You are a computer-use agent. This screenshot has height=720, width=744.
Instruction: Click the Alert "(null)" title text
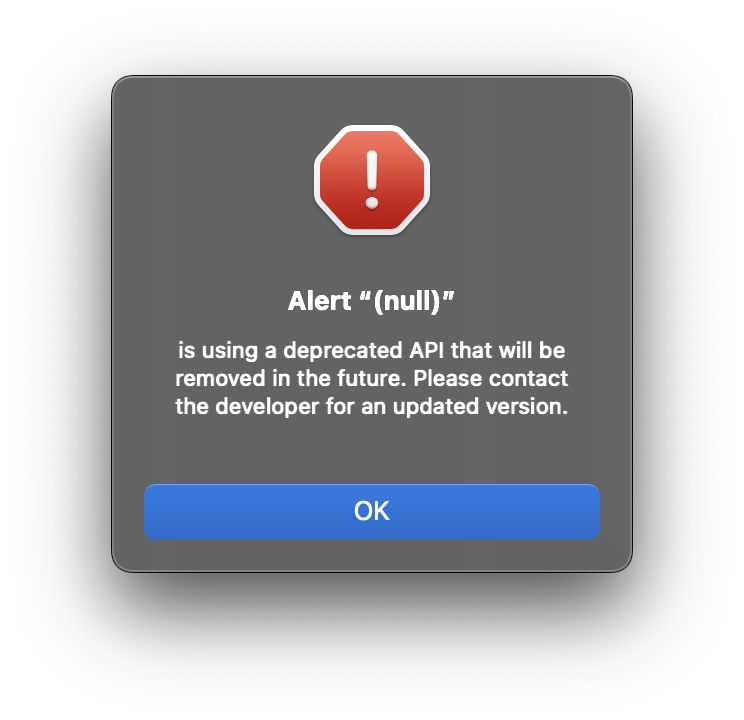pyautogui.click(x=371, y=301)
